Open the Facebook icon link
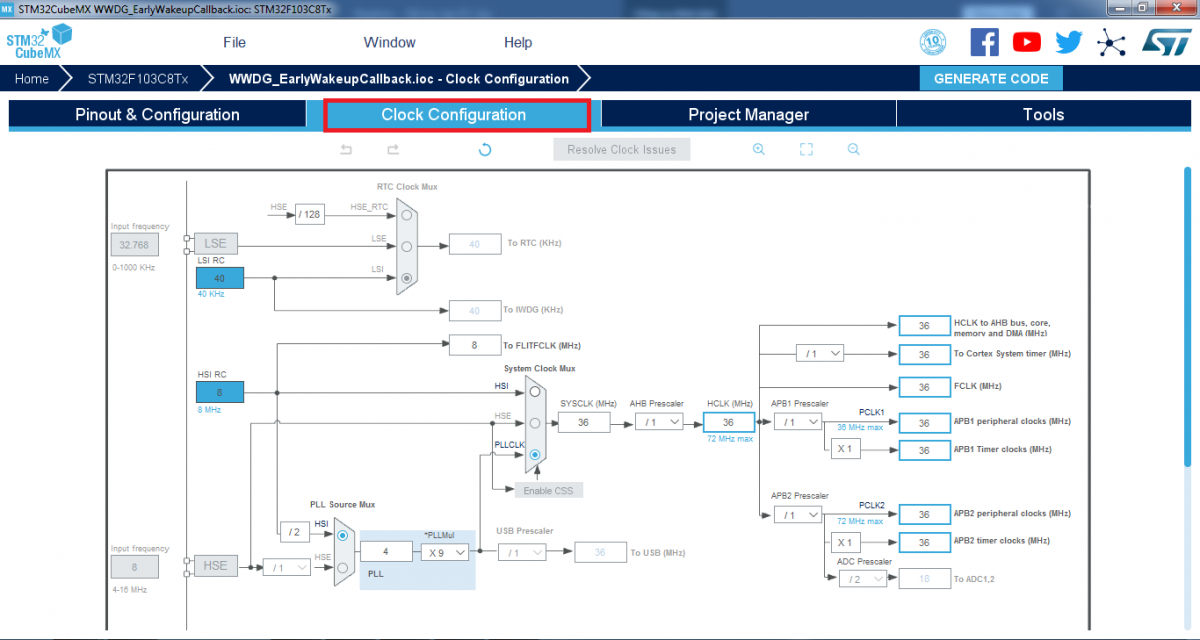The height and width of the screenshot is (640, 1200). [985, 42]
